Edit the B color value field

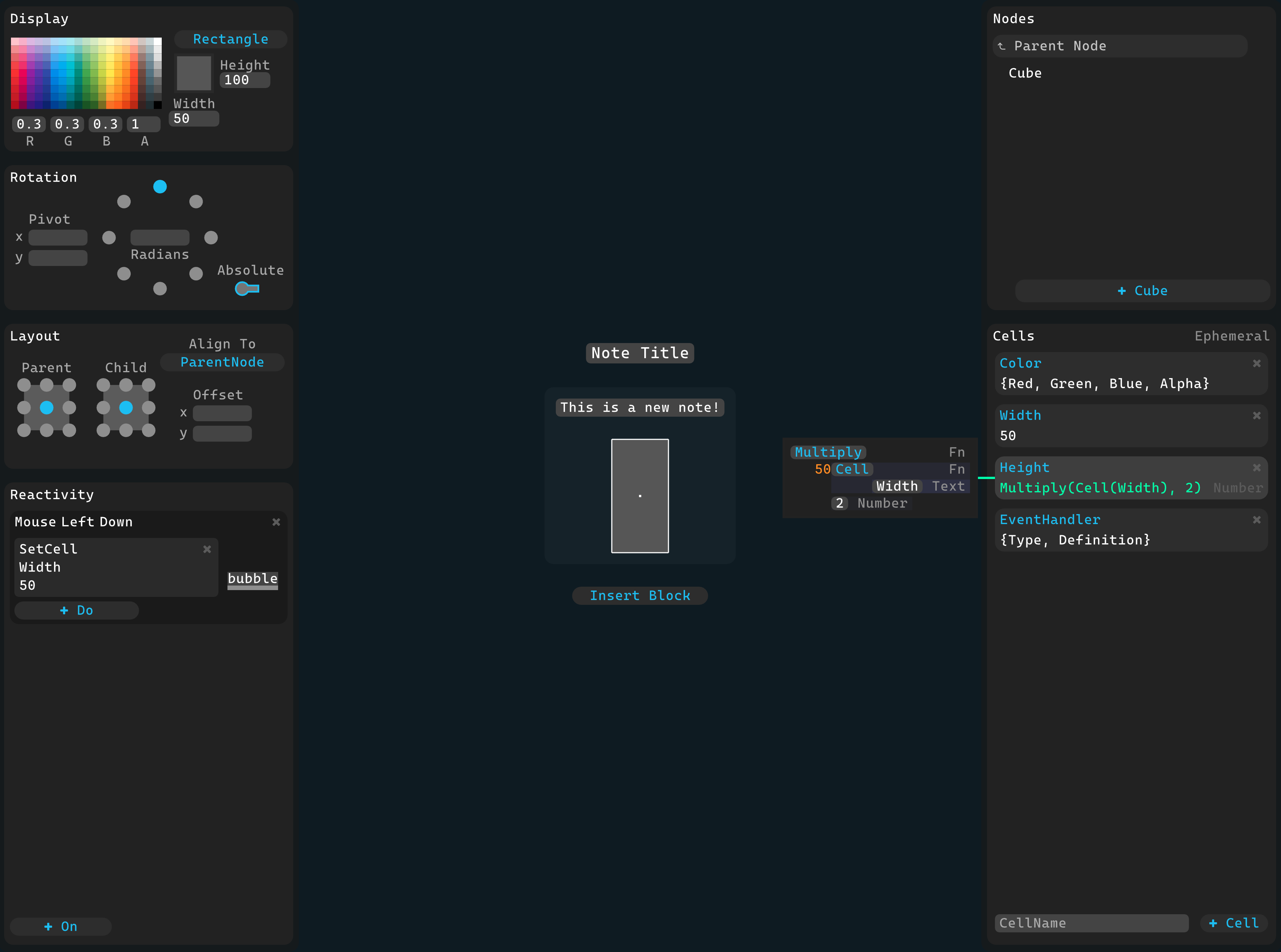click(105, 124)
